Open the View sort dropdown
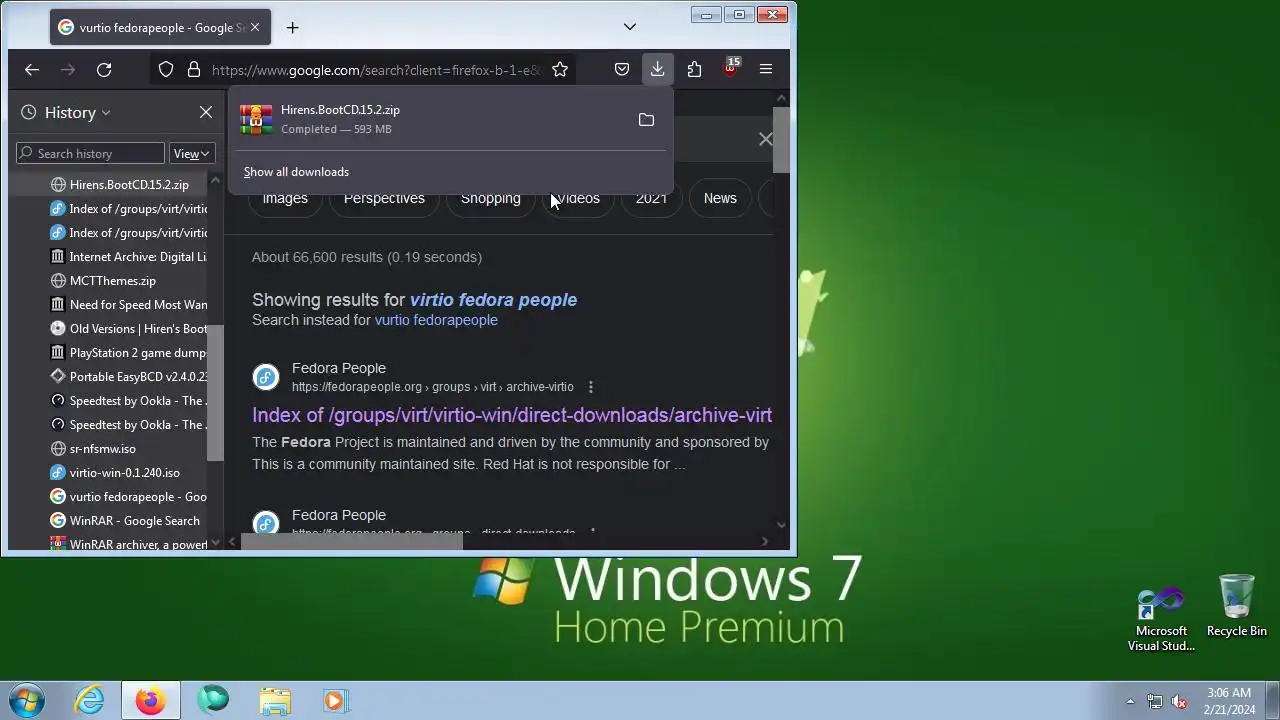1280x720 pixels. coord(190,153)
